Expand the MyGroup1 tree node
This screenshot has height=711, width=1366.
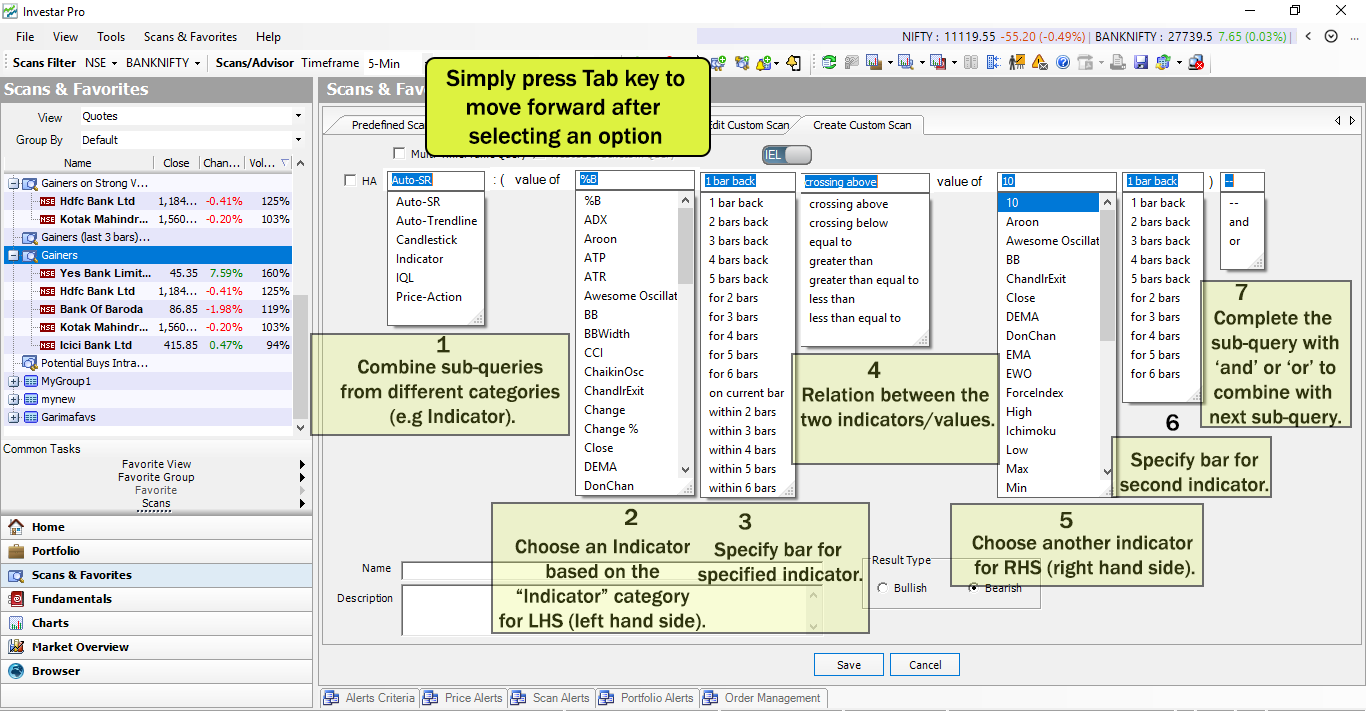[x=14, y=381]
